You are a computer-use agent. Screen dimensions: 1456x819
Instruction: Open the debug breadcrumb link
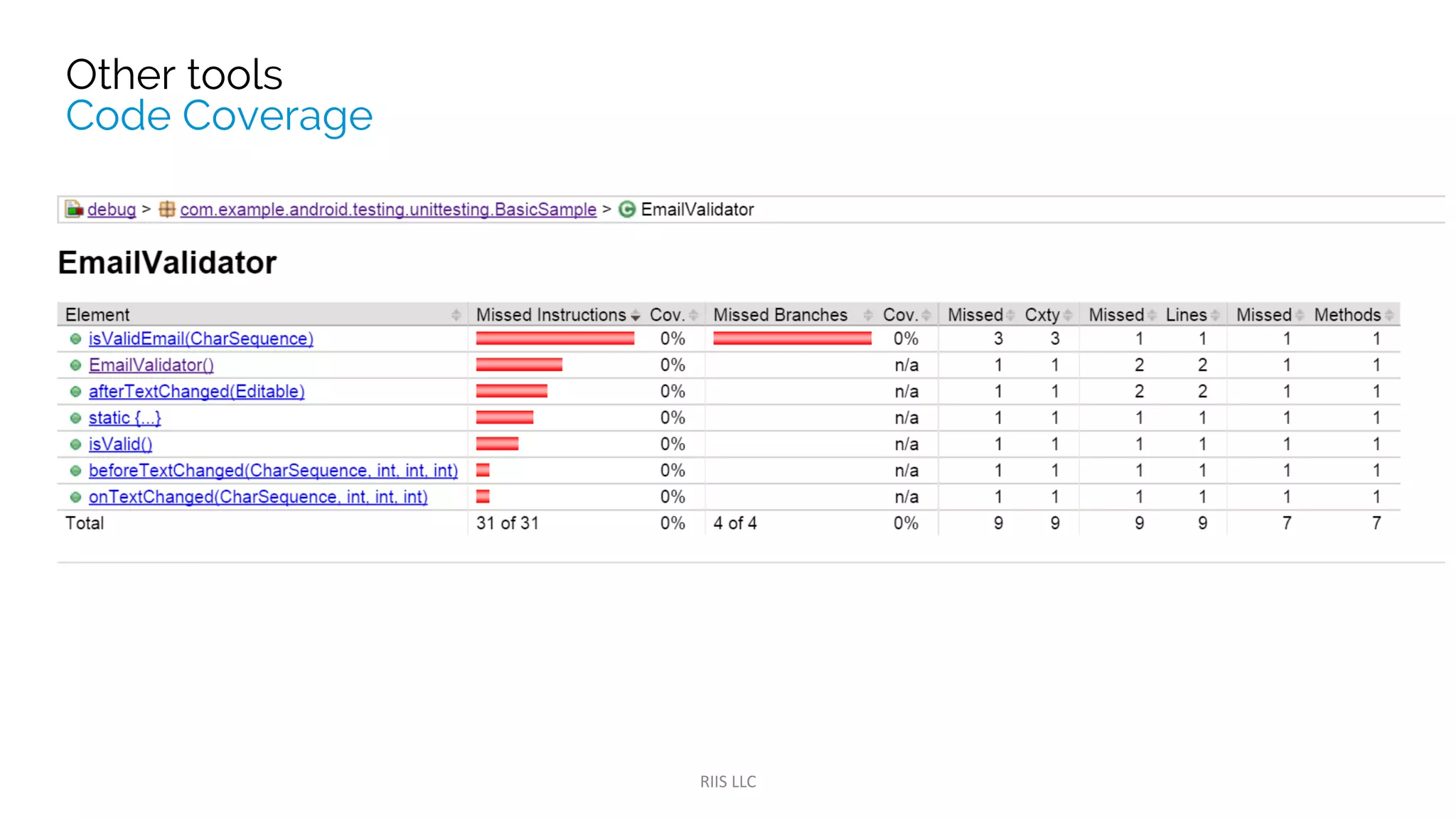point(112,210)
